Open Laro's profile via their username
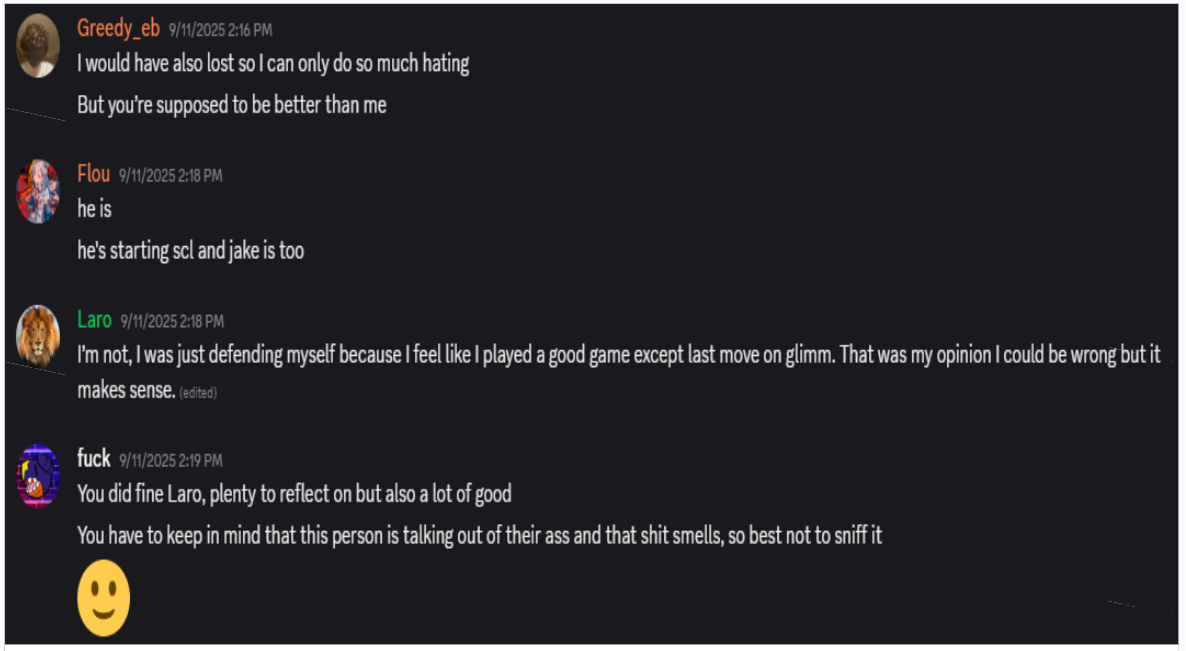1186x651 pixels. [x=95, y=319]
